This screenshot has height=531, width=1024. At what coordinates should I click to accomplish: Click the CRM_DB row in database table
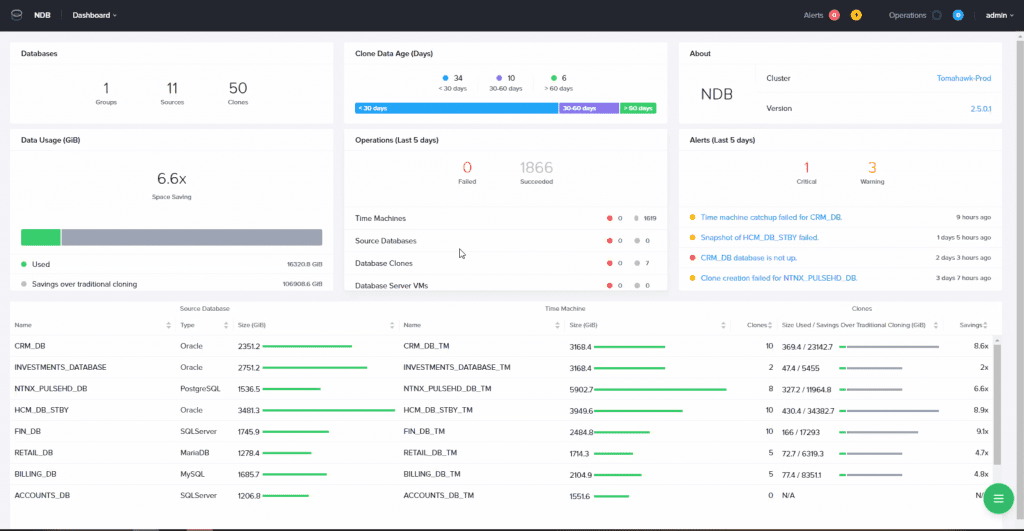click(x=28, y=346)
